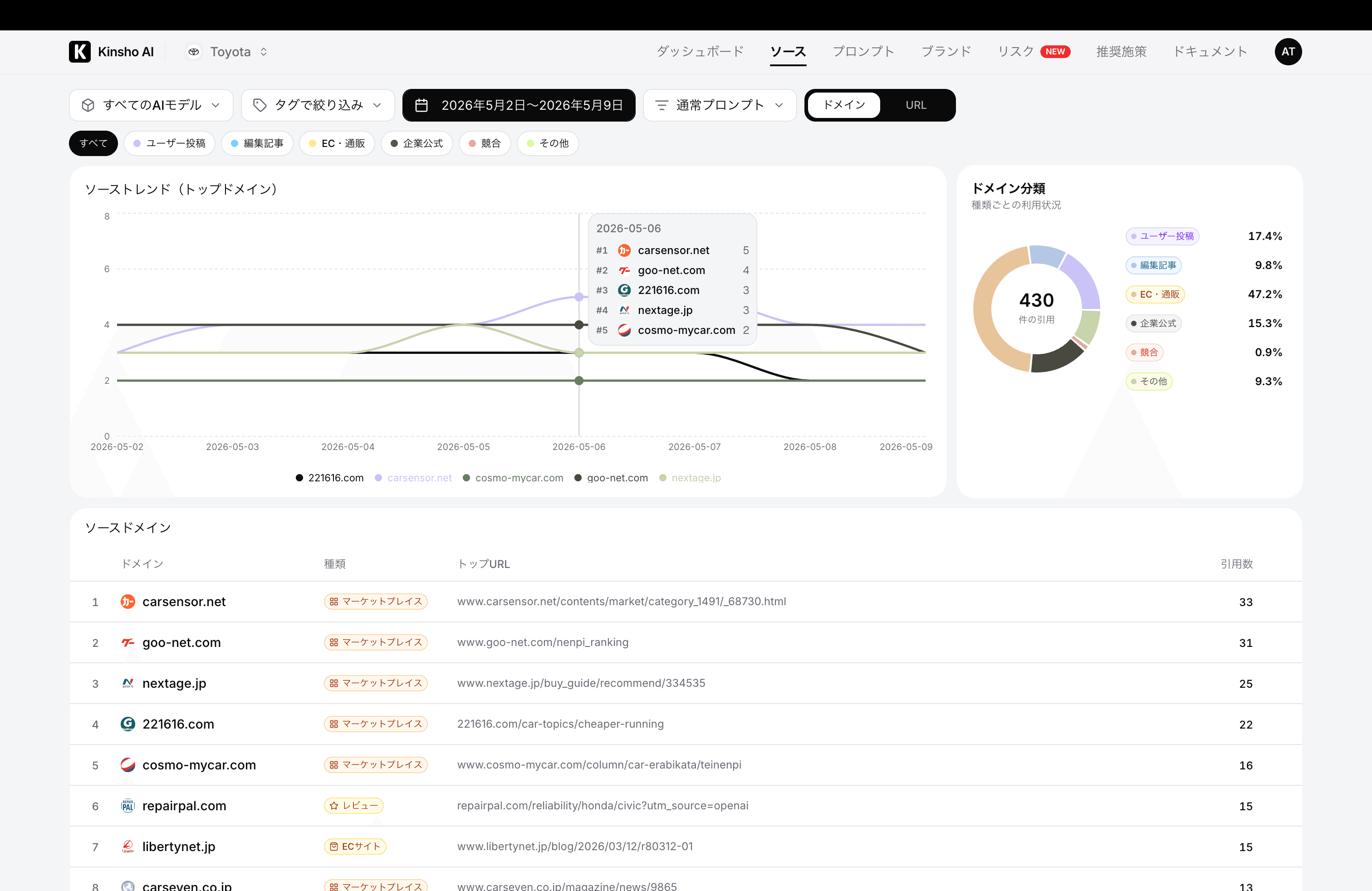
Task: Click cosmo-mycar.com icon in chart tooltip
Action: tap(624, 330)
